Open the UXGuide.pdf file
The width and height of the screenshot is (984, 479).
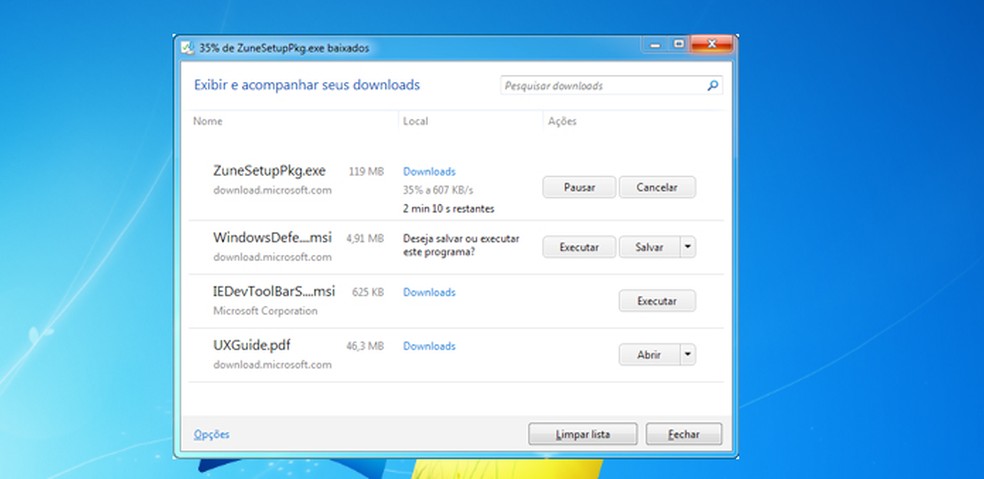650,355
